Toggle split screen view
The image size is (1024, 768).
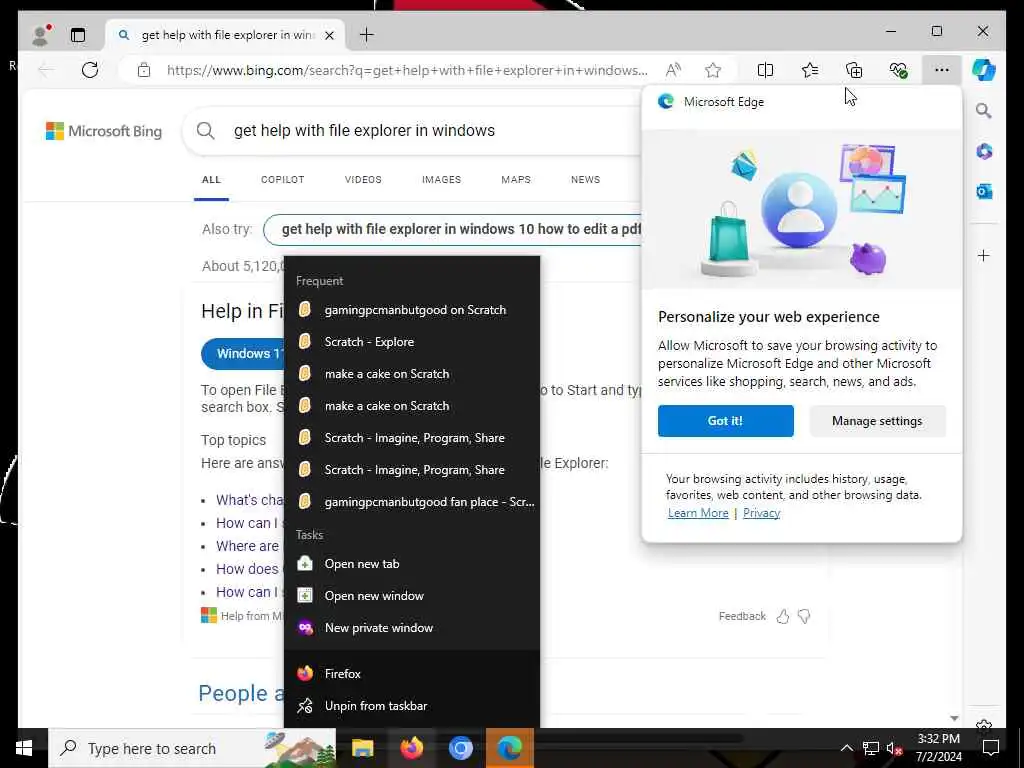point(765,70)
